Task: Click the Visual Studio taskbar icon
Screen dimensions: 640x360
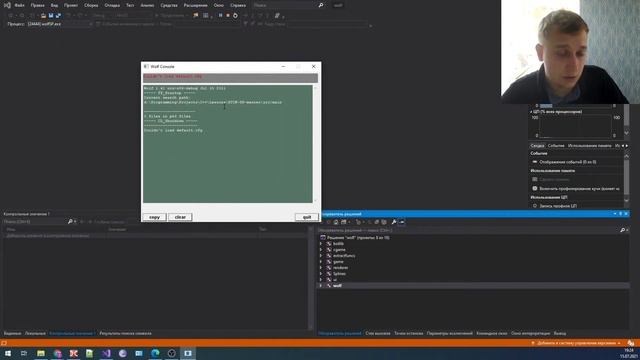Action: click(x=106, y=353)
